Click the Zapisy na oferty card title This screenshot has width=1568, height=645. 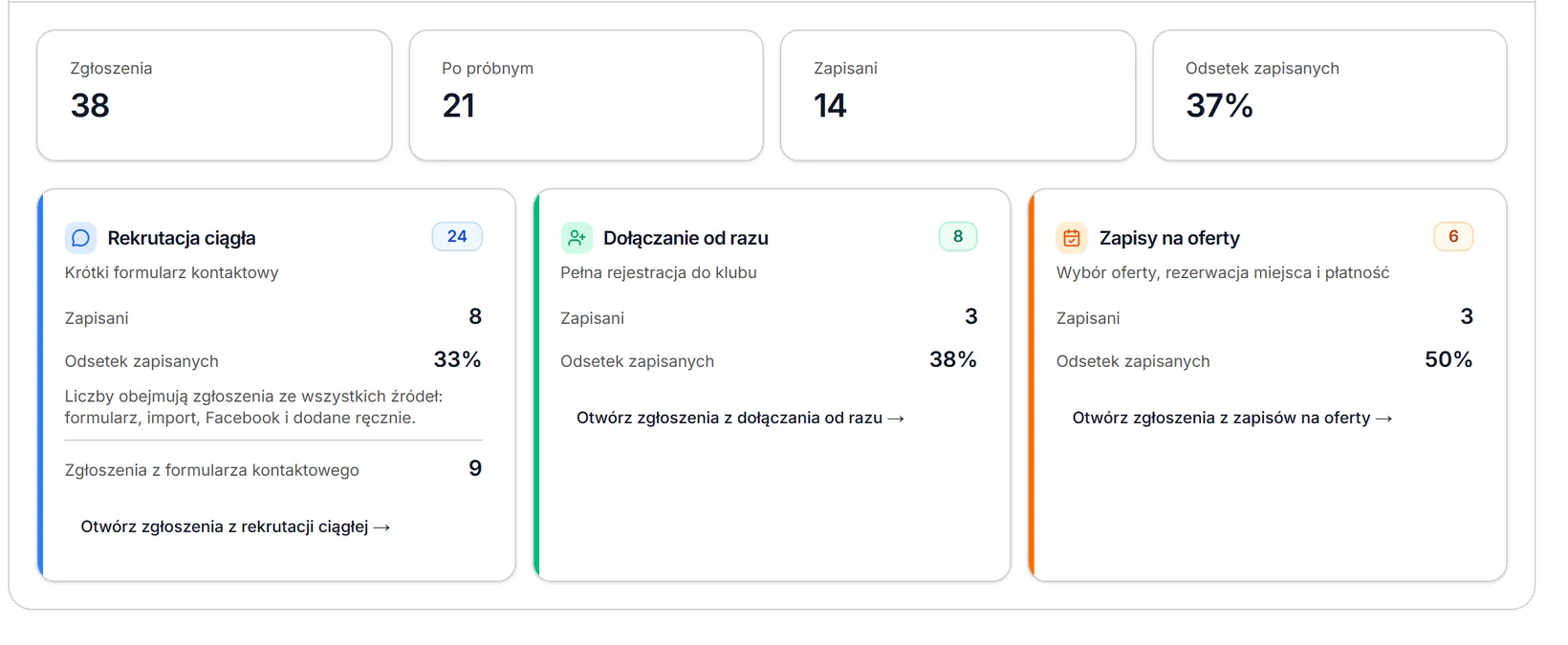tap(1169, 238)
